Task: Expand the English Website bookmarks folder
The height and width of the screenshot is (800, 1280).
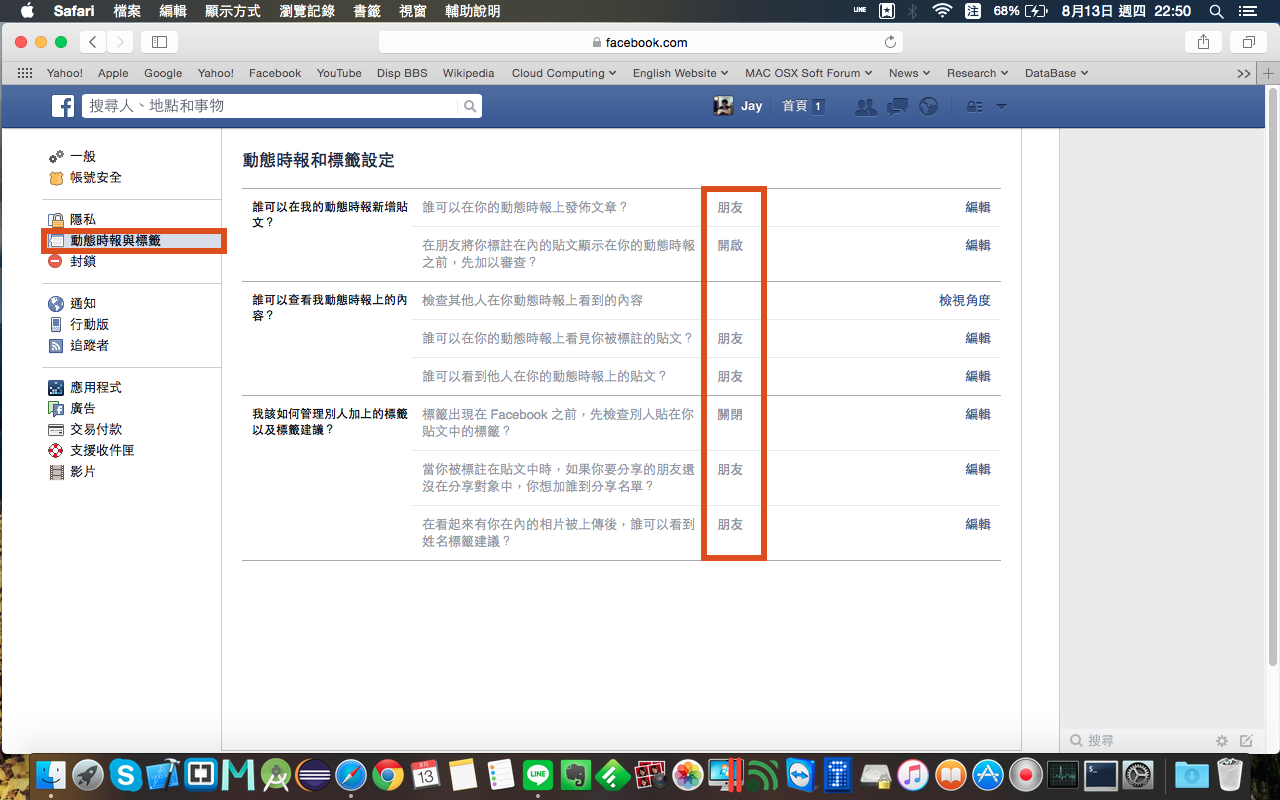Action: (x=682, y=73)
